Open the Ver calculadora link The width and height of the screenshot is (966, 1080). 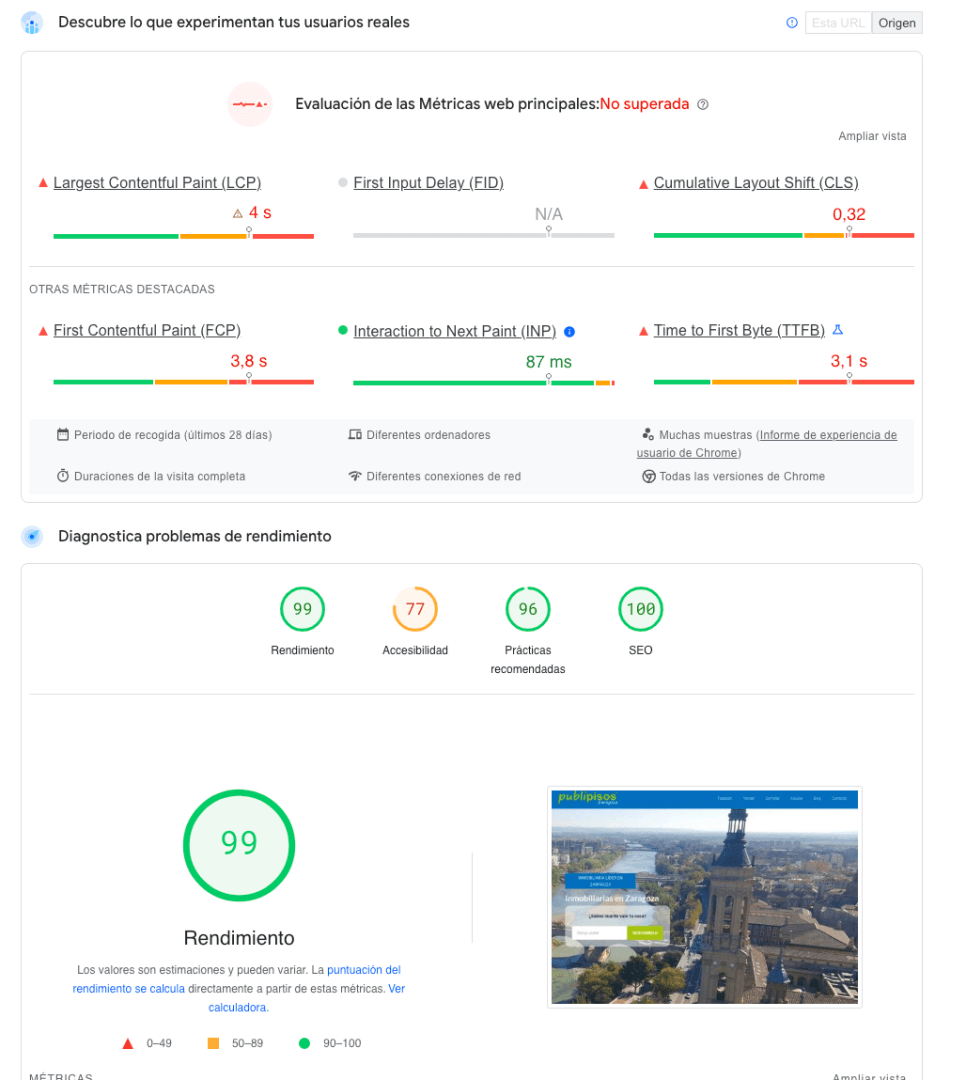click(307, 998)
